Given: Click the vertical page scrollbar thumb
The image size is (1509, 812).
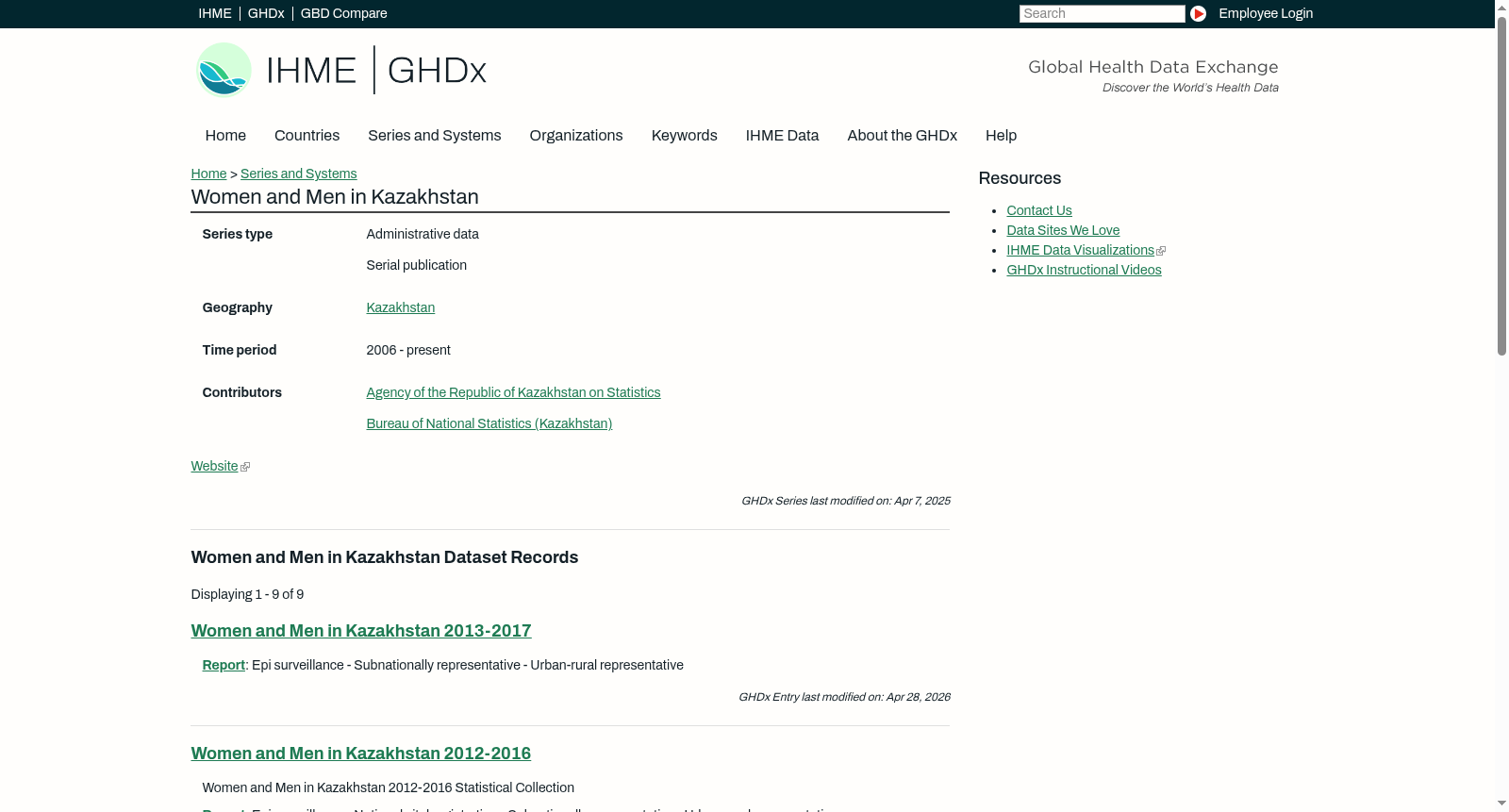Looking at the screenshot, I should pos(1501,186).
